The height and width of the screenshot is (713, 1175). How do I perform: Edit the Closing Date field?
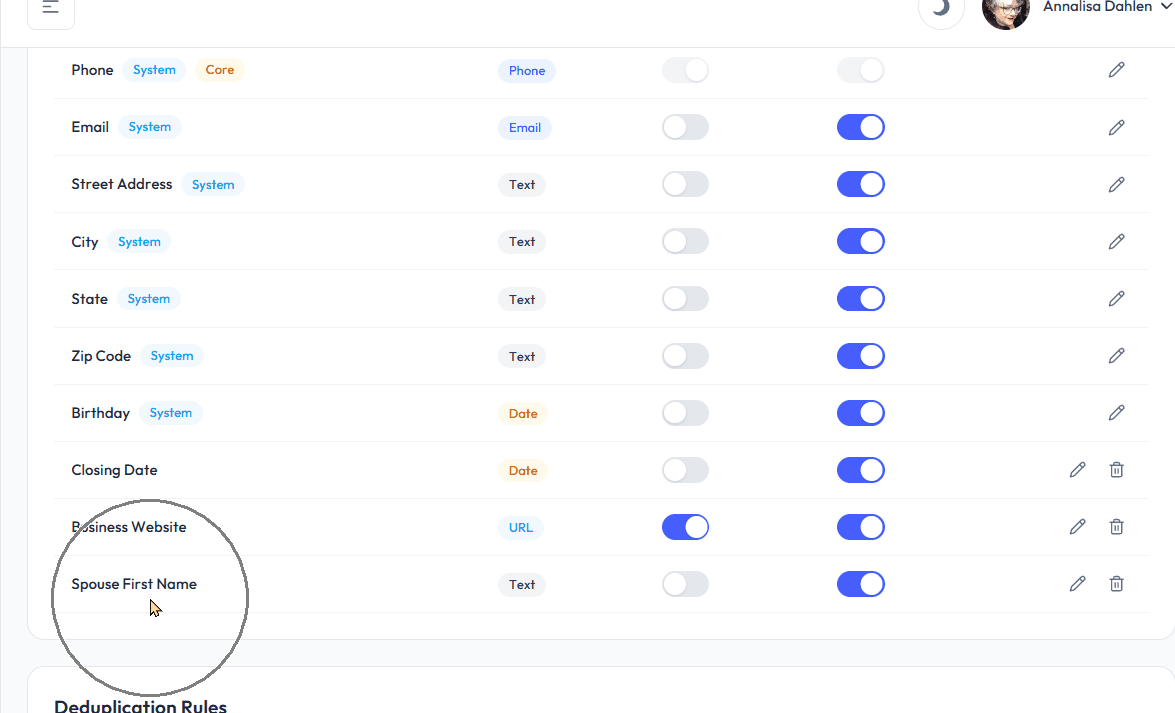(1077, 470)
